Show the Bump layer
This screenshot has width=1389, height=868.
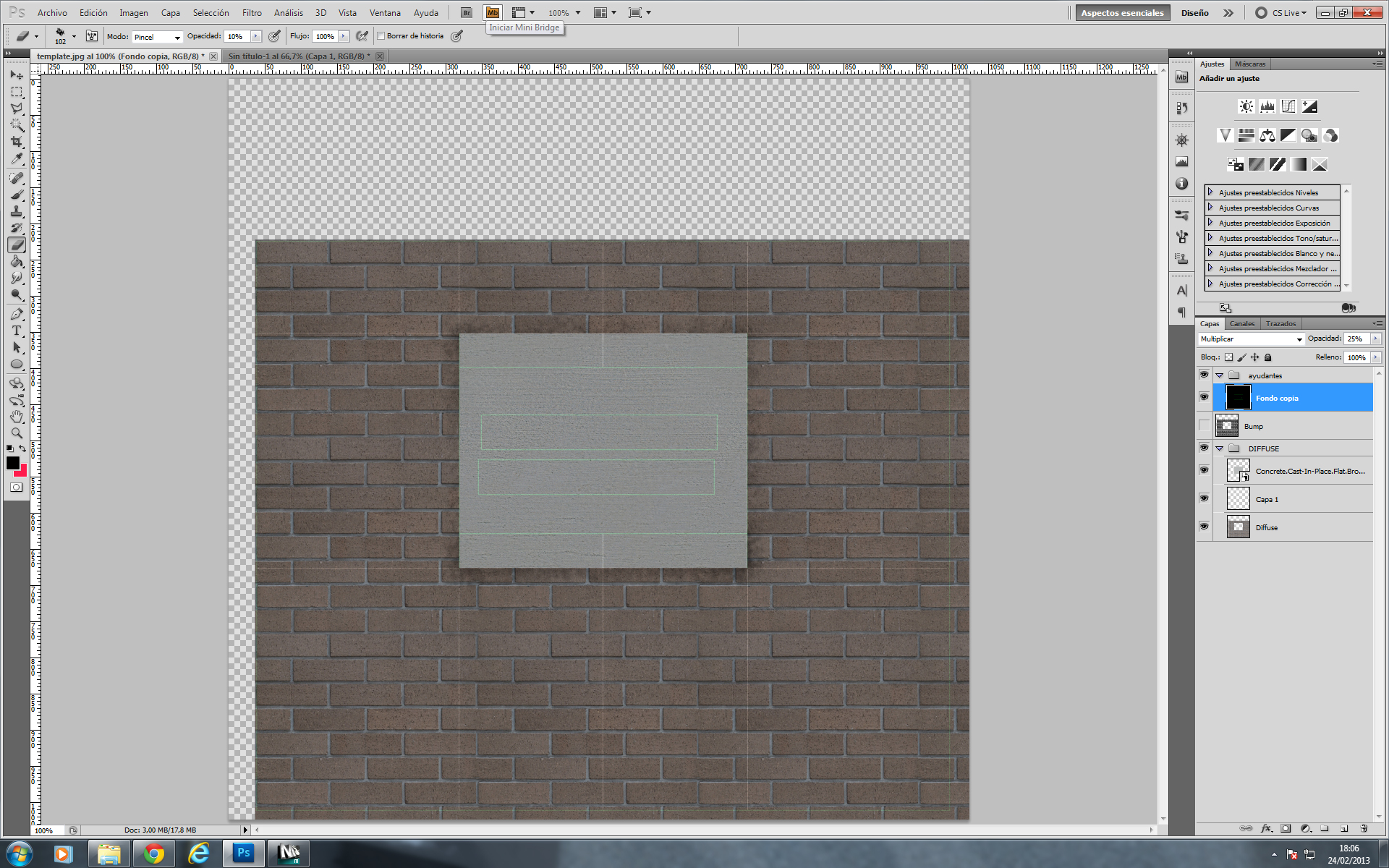pyautogui.click(x=1204, y=425)
